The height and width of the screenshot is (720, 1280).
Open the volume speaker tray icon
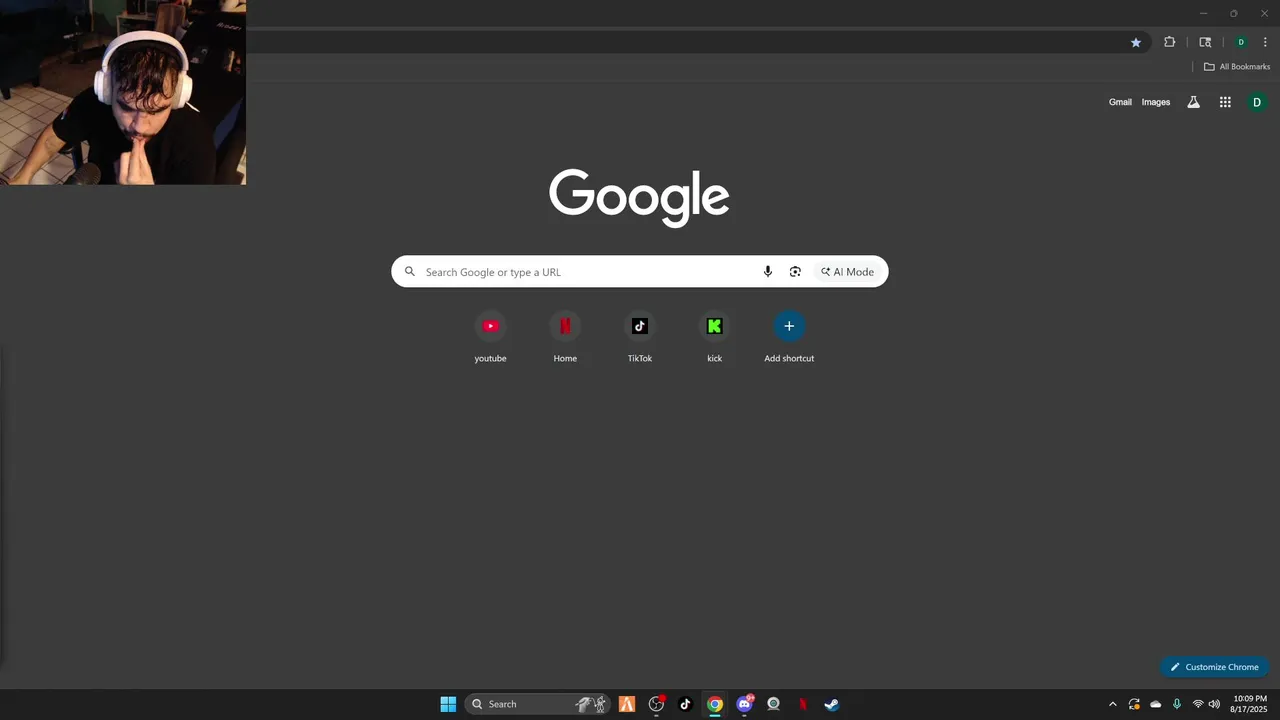(1214, 704)
